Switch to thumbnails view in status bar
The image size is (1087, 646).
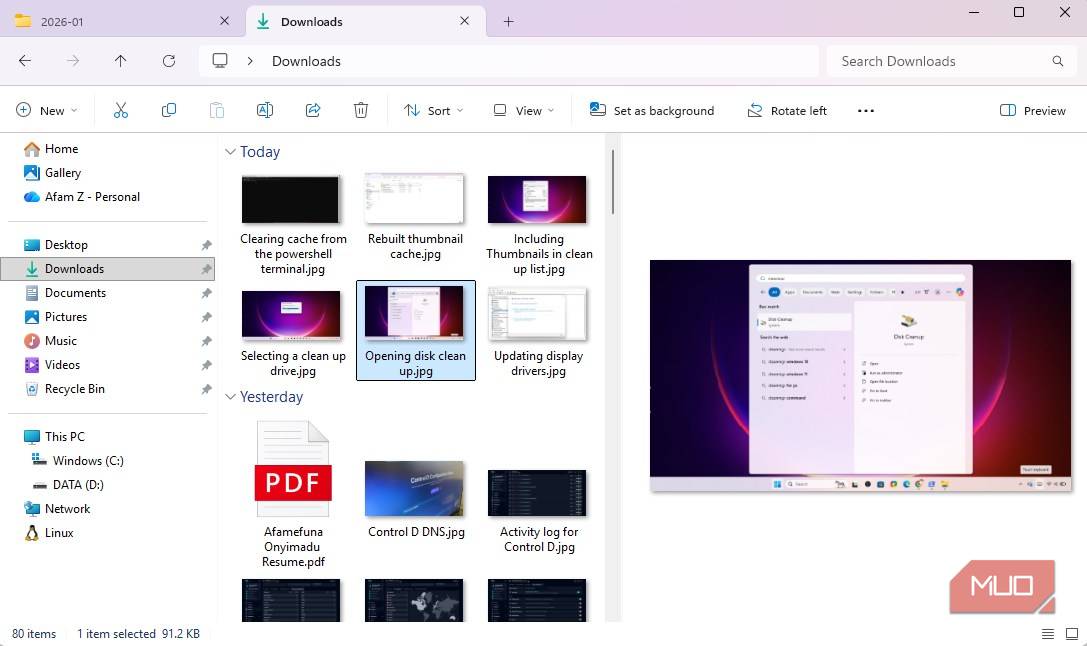pos(1071,634)
